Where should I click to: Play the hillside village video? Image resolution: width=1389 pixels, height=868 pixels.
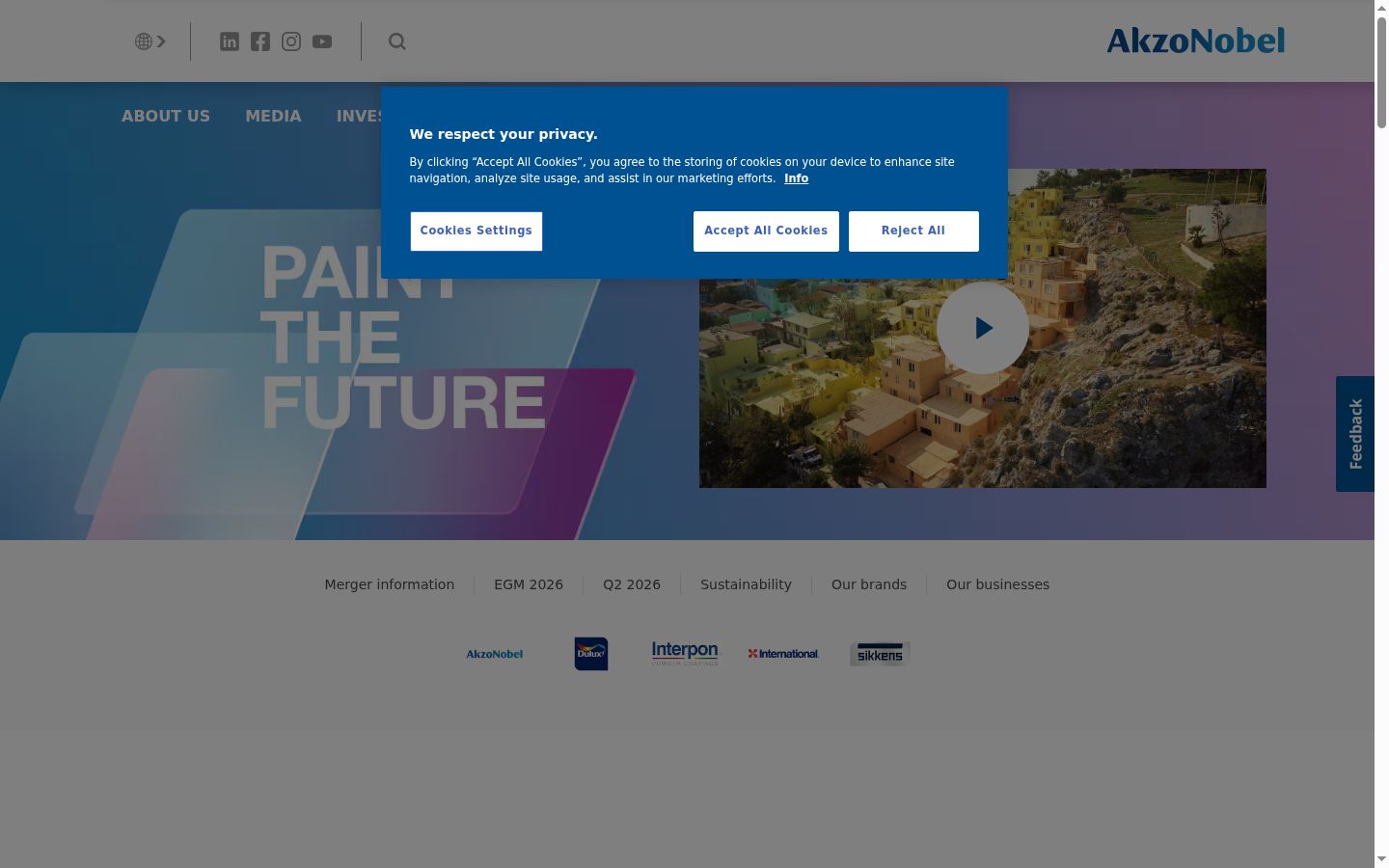983,328
